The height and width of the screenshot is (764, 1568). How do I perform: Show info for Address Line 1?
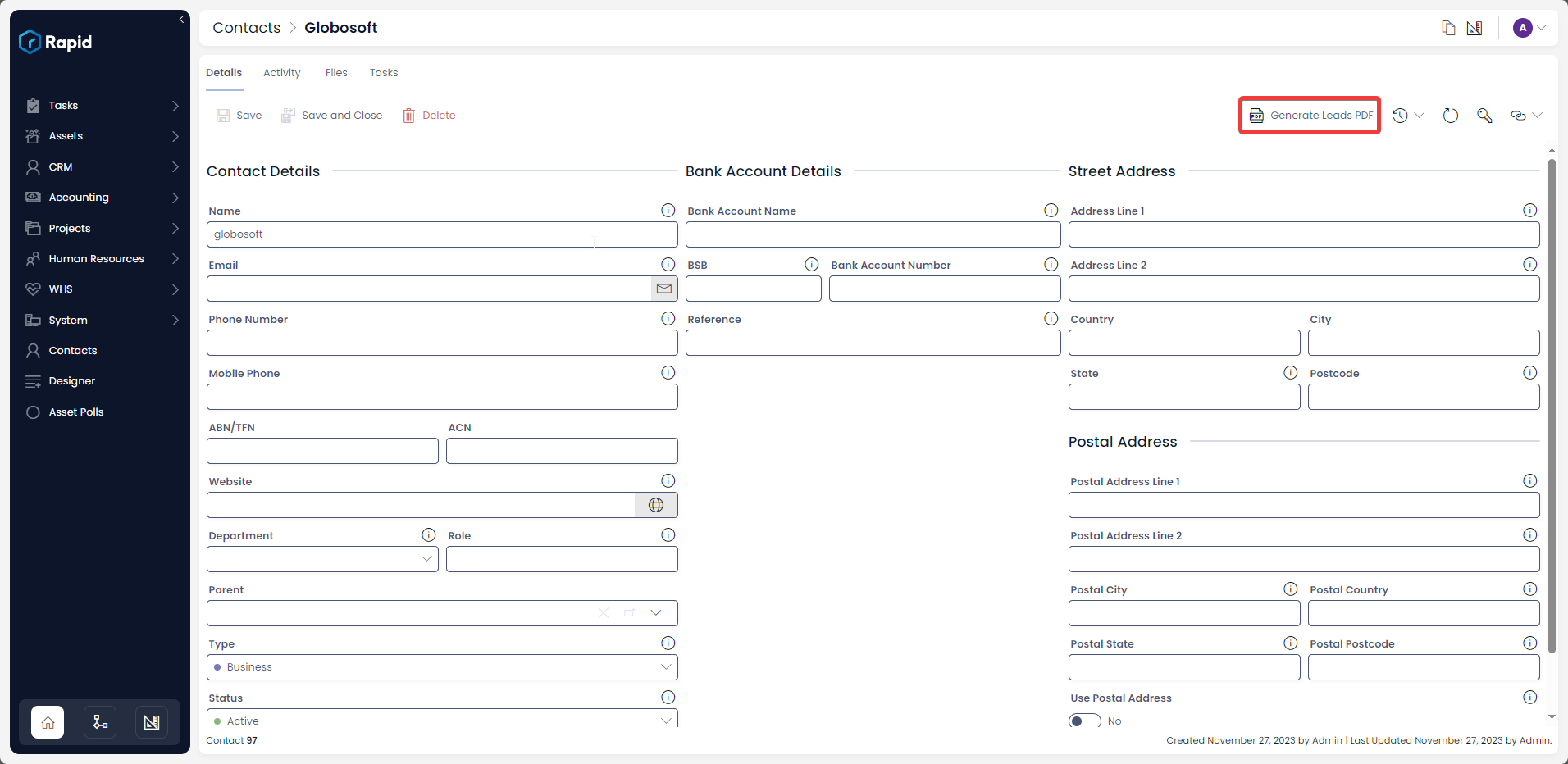tap(1530, 211)
